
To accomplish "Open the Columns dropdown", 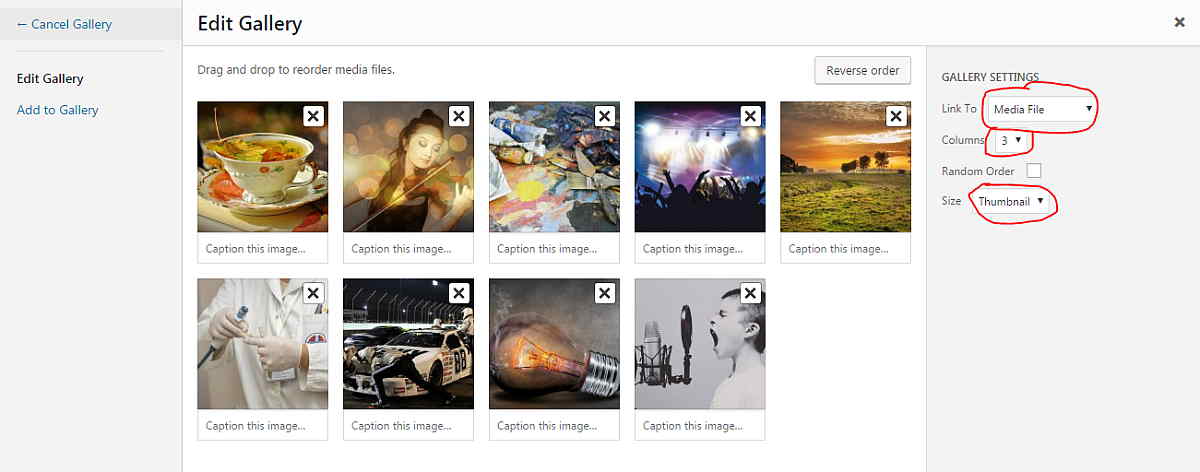I will pos(1011,141).
